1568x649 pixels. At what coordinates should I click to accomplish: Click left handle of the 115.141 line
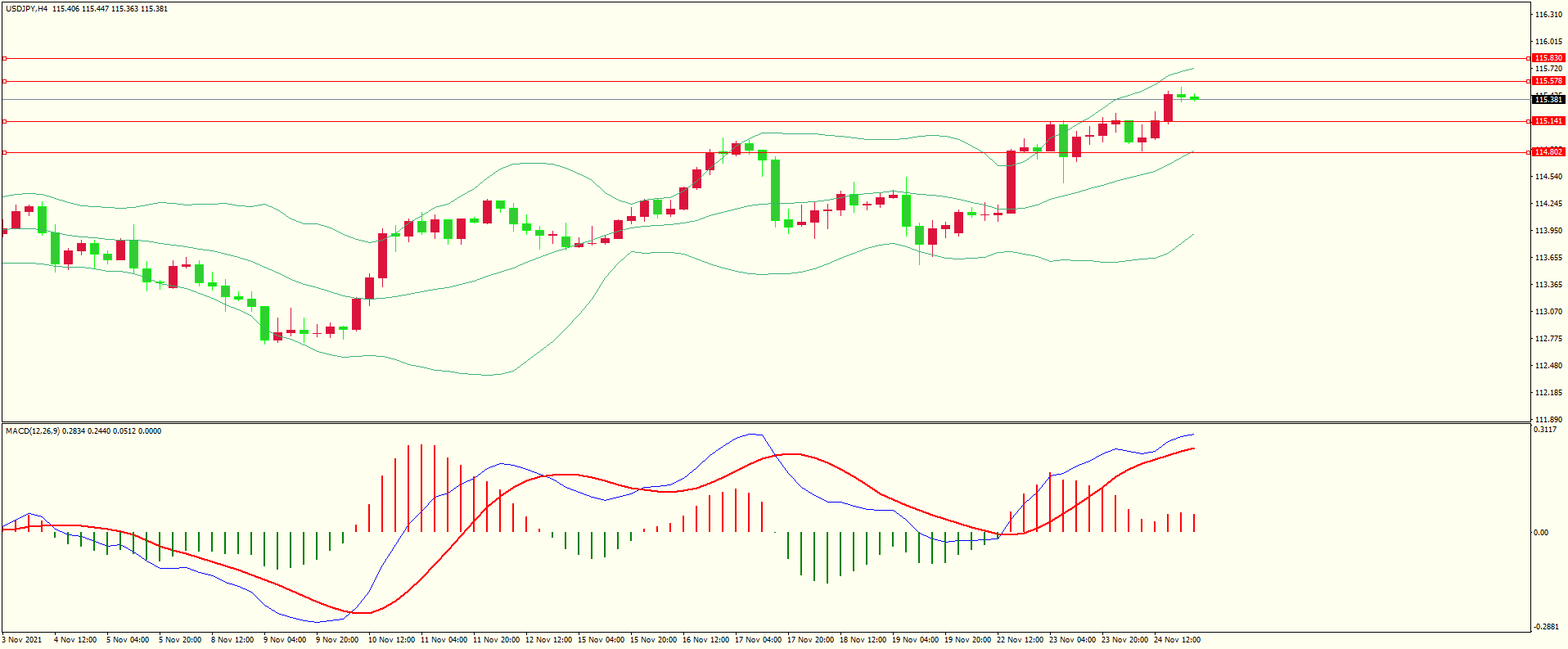pyautogui.click(x=4, y=121)
